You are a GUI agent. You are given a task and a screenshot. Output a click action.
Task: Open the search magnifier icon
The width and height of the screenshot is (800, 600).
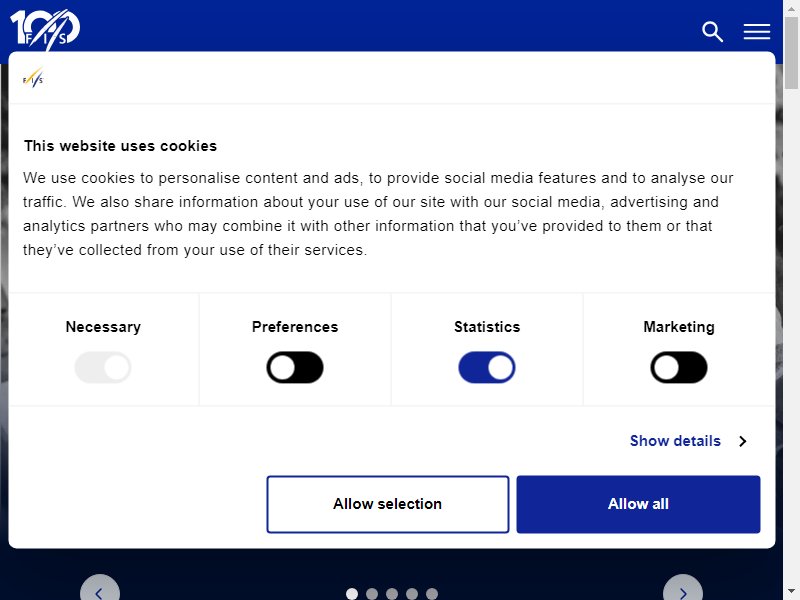(x=712, y=32)
